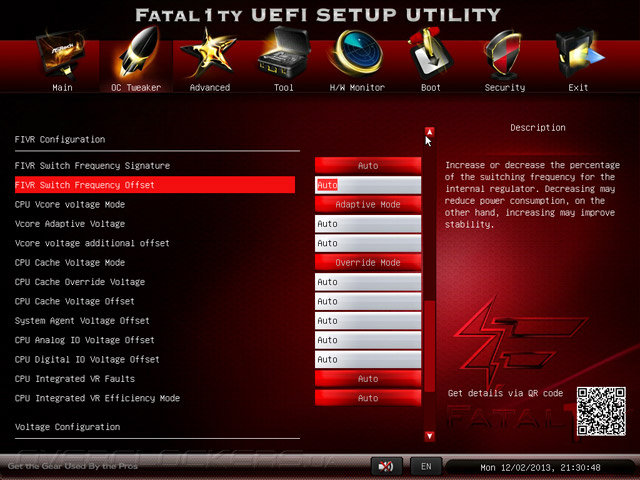640x480 pixels.
Task: Select System Agent Voltage Offset label
Action: pos(82,321)
